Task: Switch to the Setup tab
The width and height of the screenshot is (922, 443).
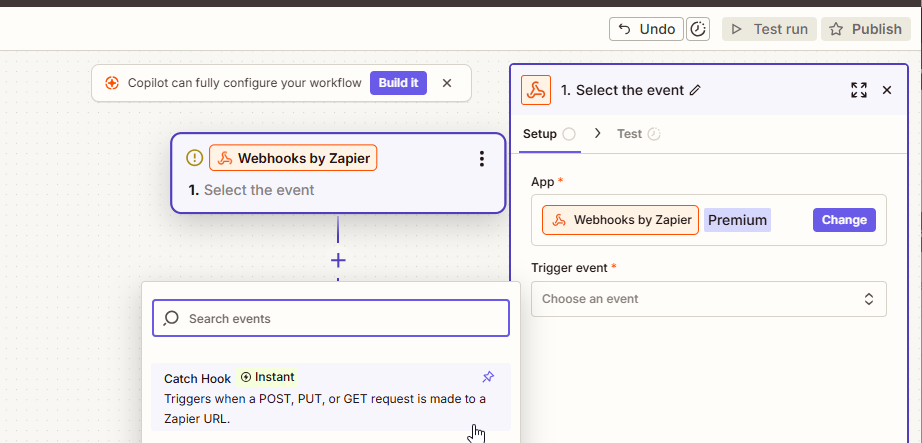Action: pos(540,134)
